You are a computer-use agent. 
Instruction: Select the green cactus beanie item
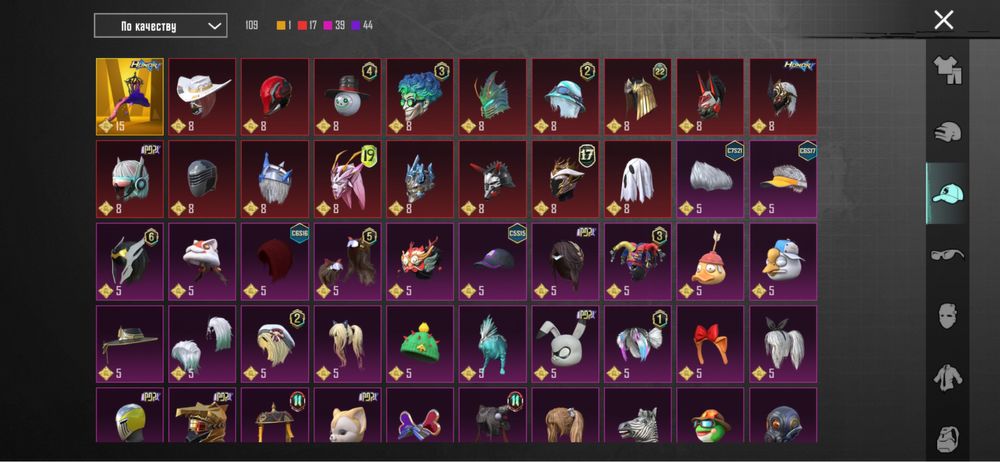(420, 344)
